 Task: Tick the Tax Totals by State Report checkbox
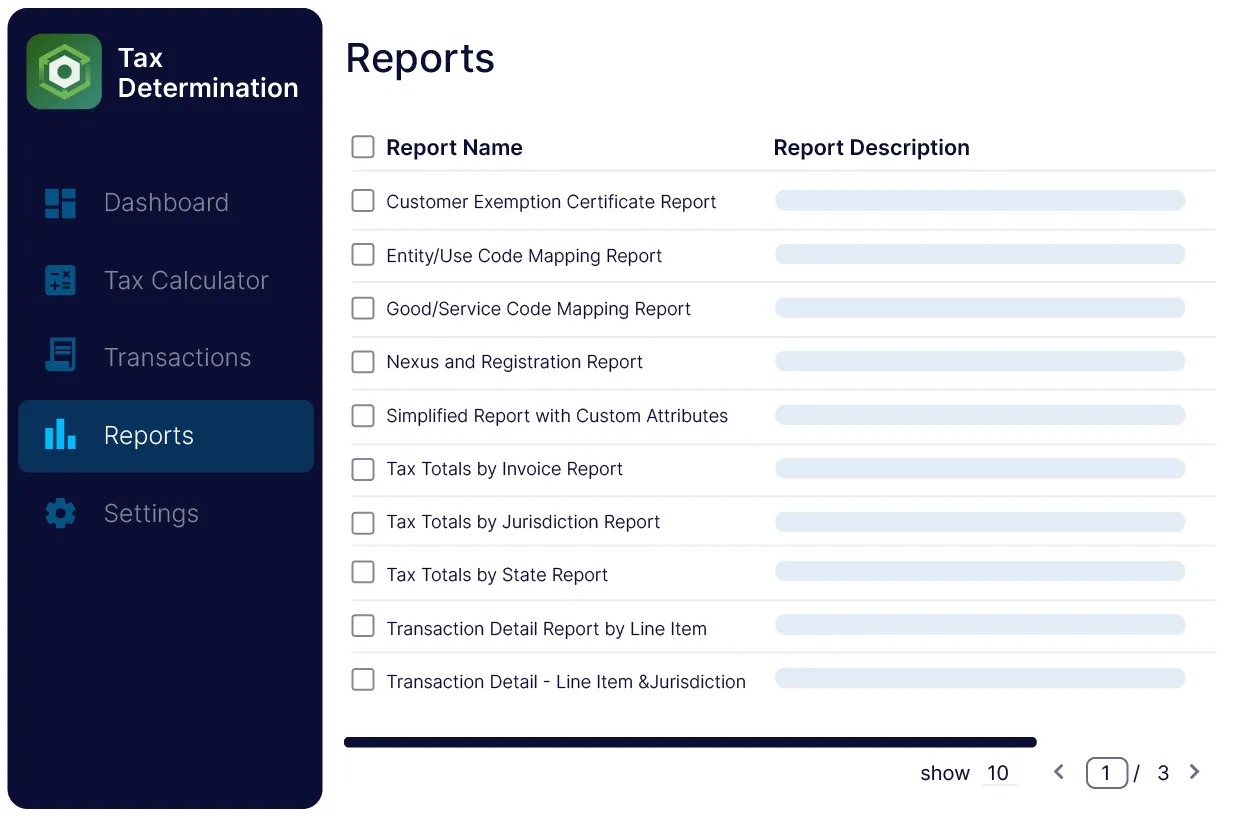tap(363, 574)
